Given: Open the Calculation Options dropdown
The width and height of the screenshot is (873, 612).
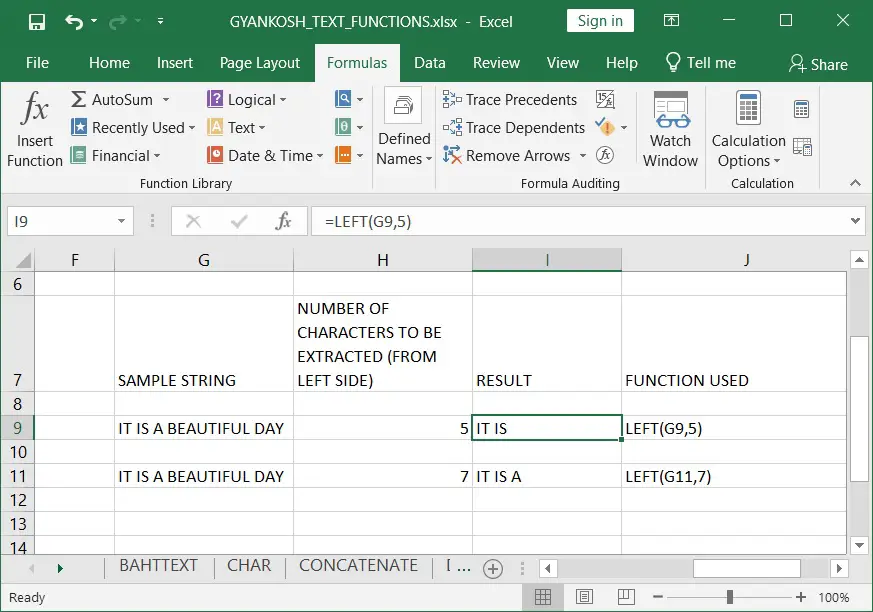Looking at the screenshot, I should [749, 129].
